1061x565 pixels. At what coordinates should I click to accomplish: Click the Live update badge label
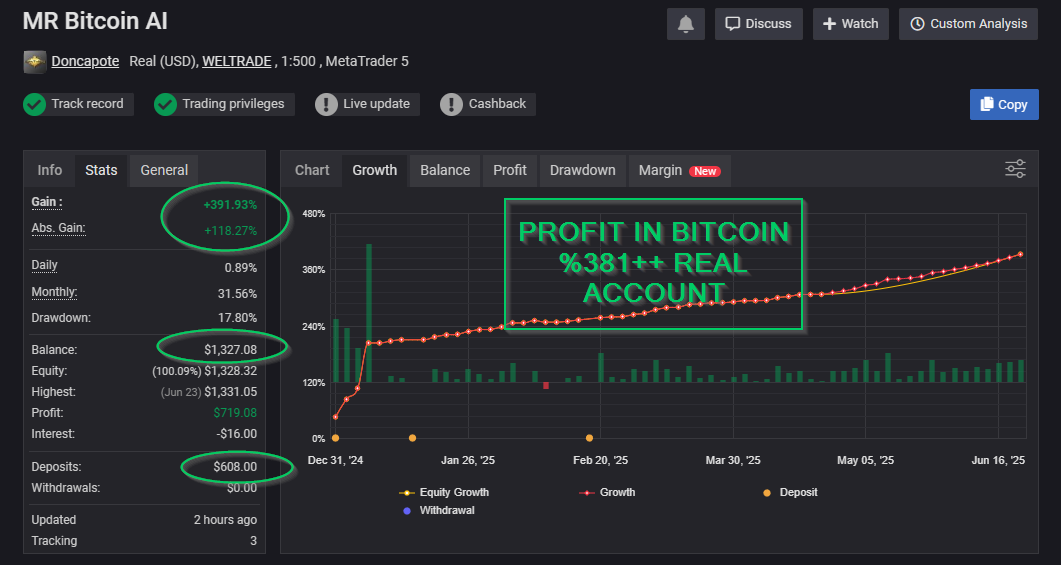pyautogui.click(x=376, y=104)
